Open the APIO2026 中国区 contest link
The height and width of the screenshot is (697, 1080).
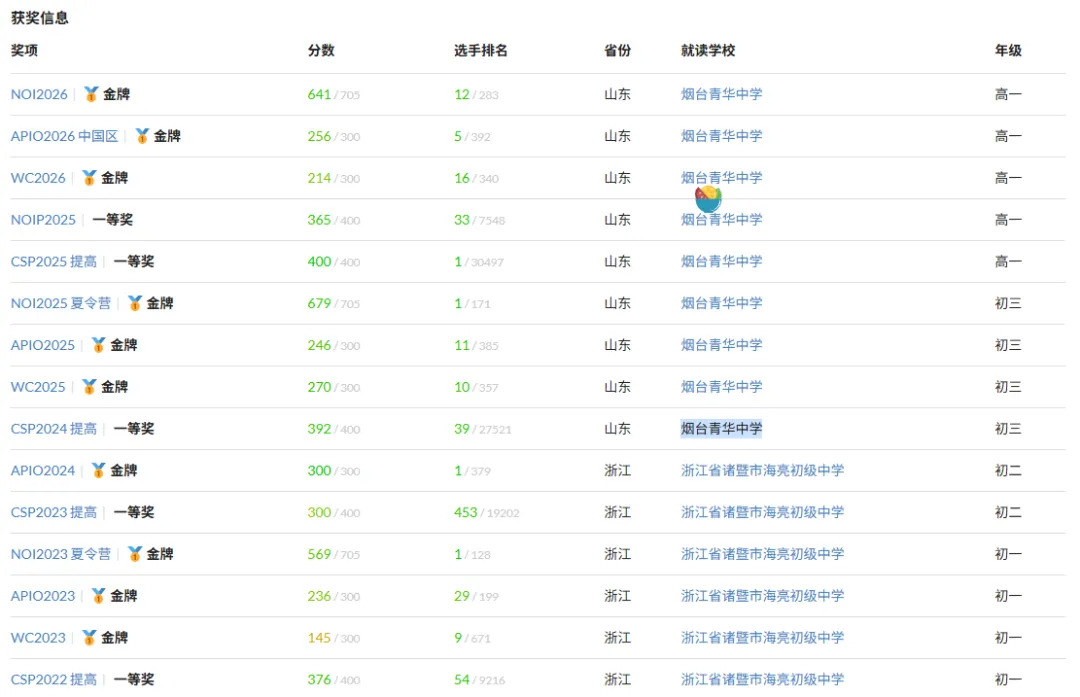64,136
